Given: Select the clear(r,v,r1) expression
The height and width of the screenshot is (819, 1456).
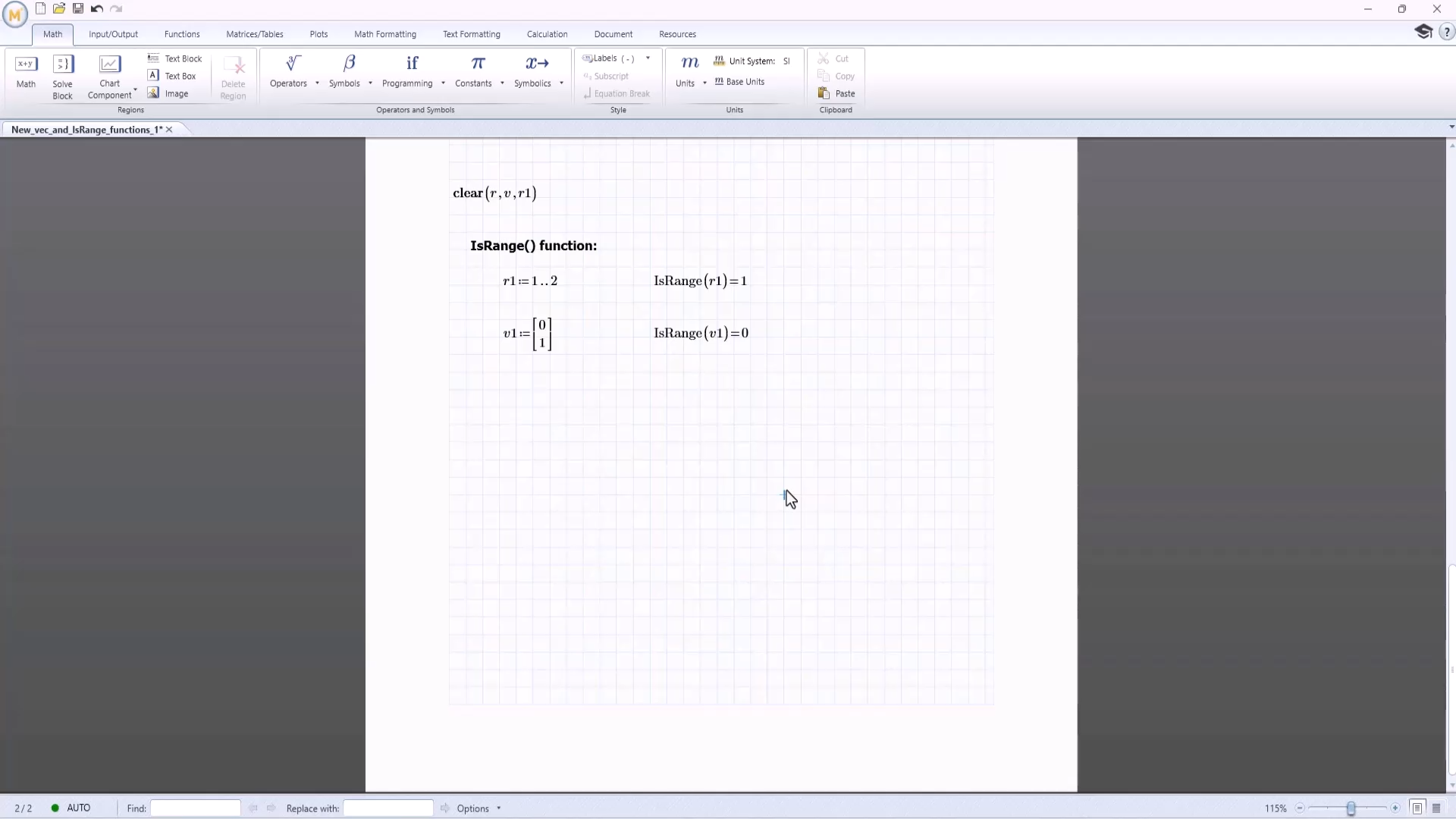Looking at the screenshot, I should click(x=494, y=193).
